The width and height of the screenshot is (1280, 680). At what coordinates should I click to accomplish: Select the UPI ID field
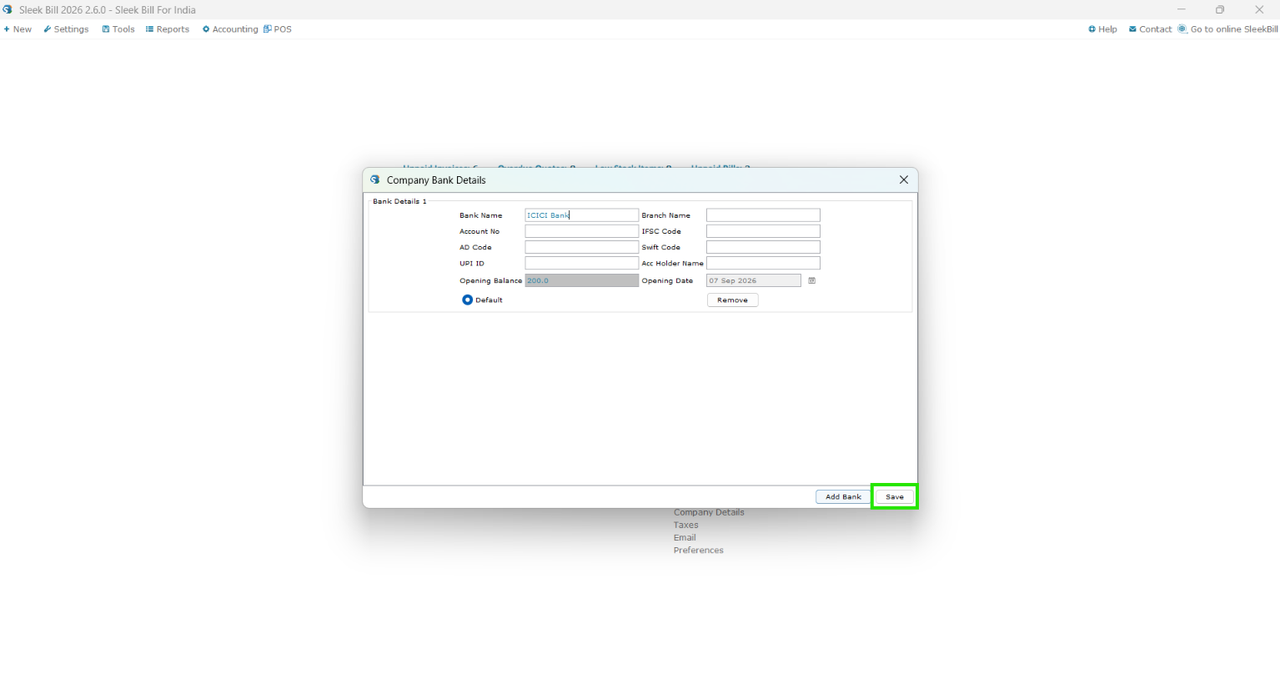coord(581,263)
